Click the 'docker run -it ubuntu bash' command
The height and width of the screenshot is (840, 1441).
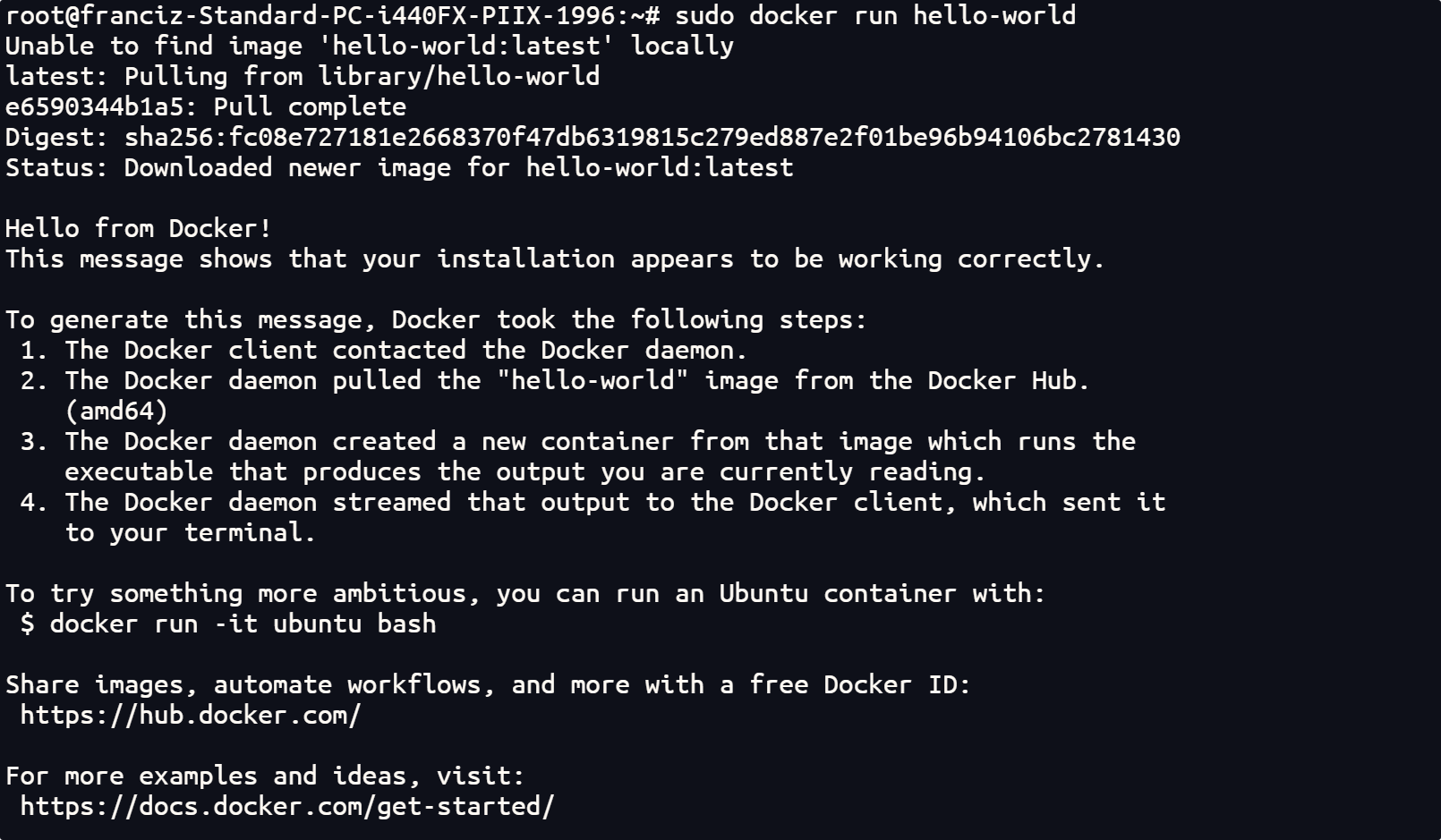coord(243,624)
